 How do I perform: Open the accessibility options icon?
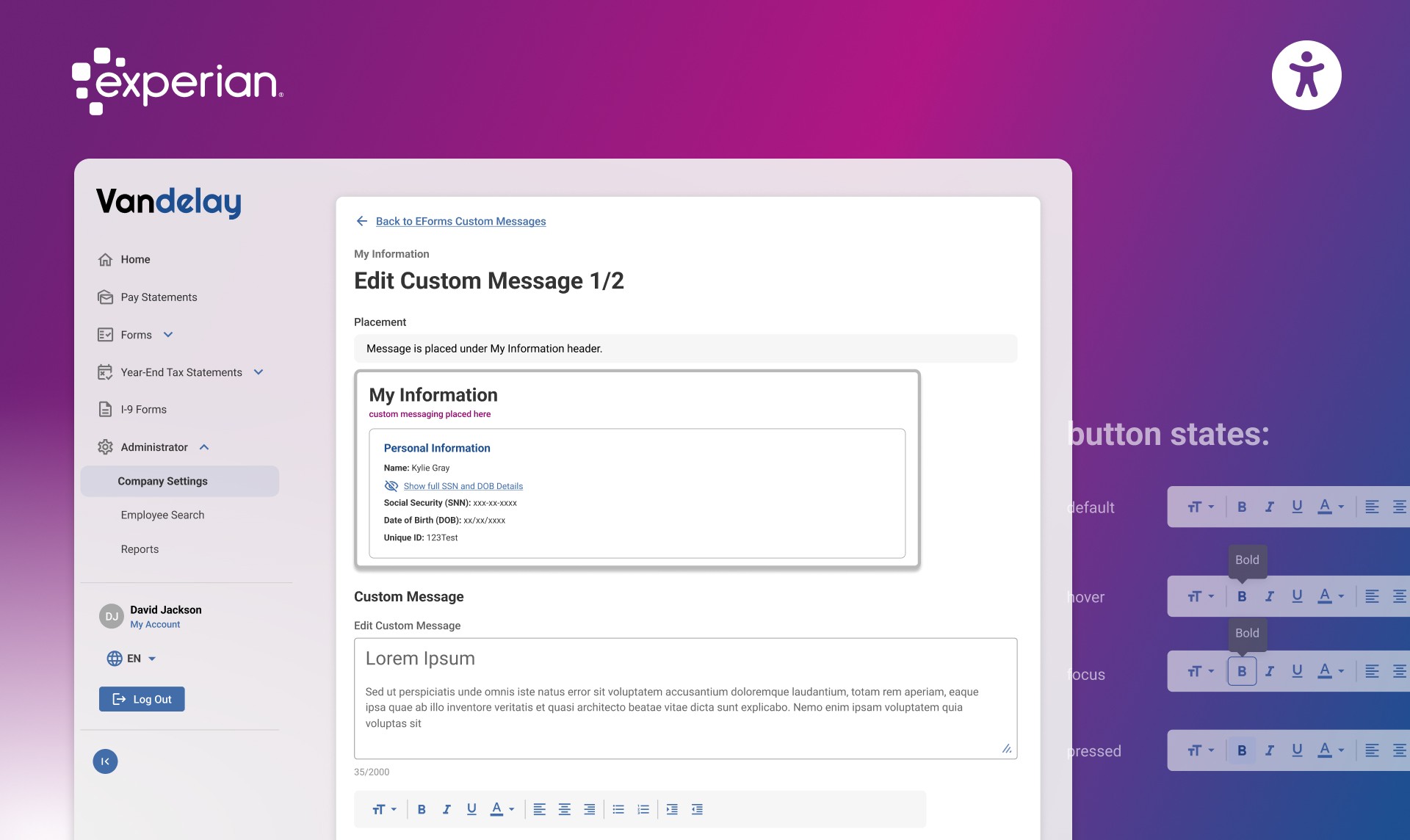pos(1306,75)
